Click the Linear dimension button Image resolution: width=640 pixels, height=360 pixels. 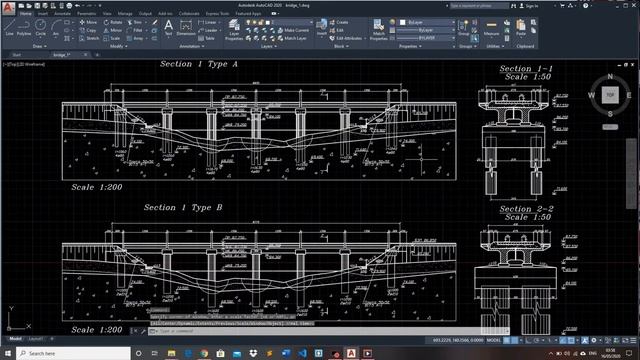(208, 22)
